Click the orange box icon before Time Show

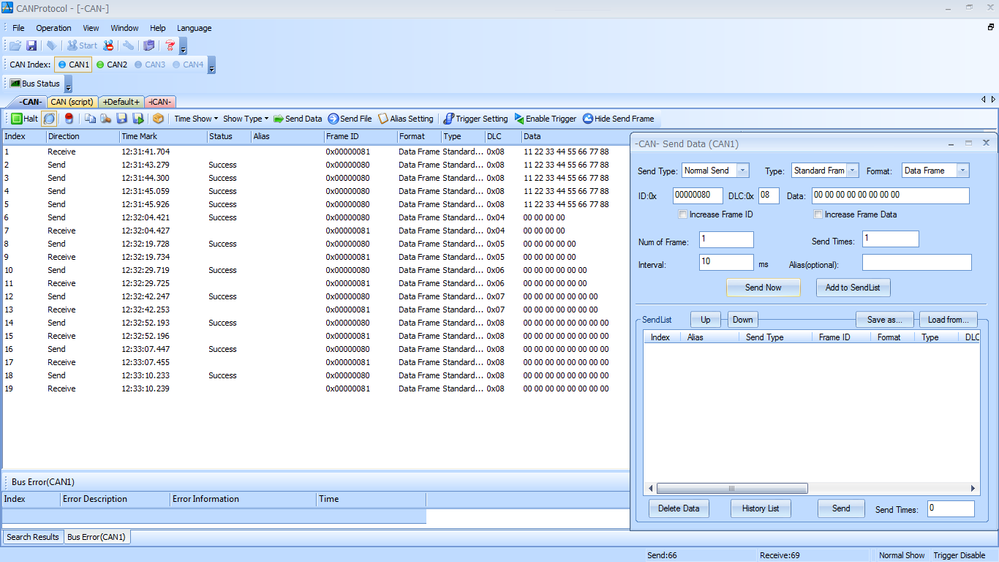coord(158,119)
